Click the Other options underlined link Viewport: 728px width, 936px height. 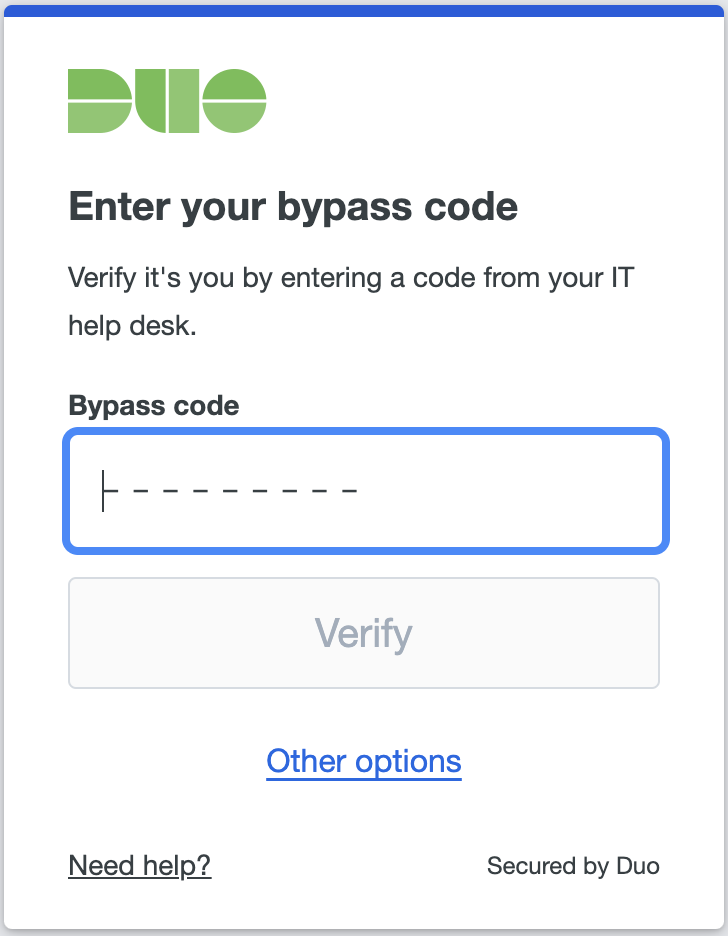[363, 761]
